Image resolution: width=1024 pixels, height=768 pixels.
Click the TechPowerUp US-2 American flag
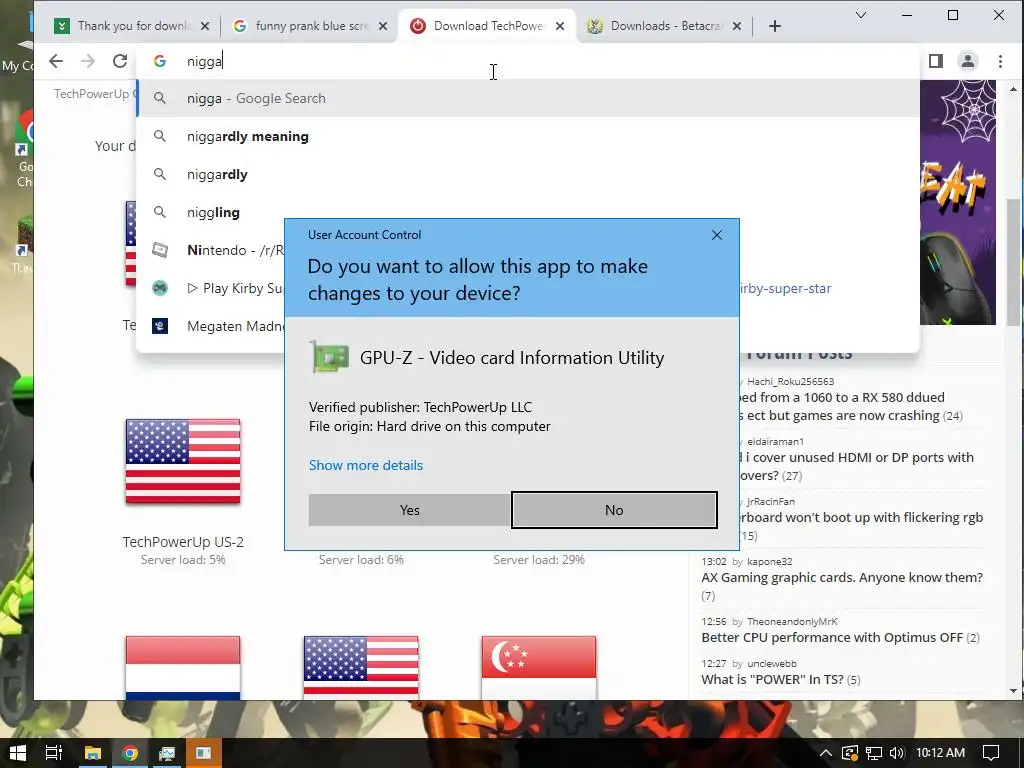tap(183, 462)
